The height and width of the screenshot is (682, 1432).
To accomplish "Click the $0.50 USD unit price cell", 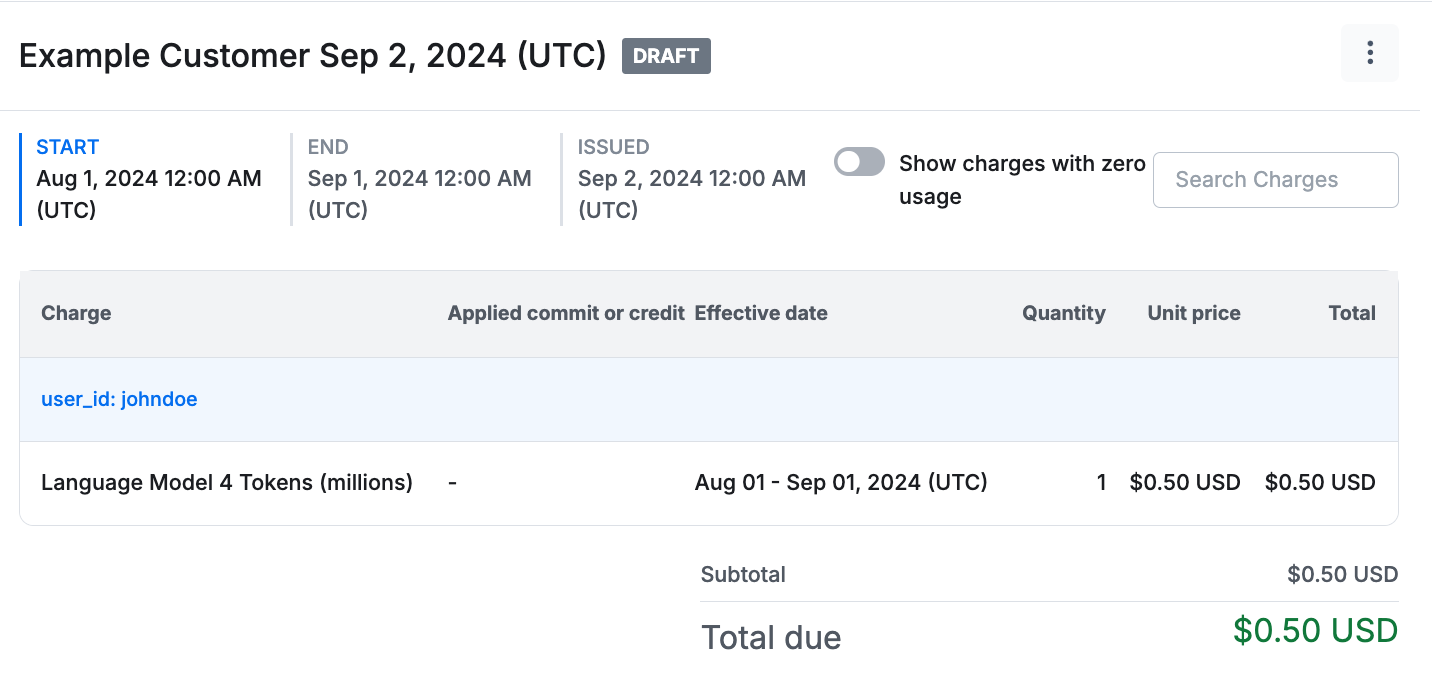I will click(1184, 483).
